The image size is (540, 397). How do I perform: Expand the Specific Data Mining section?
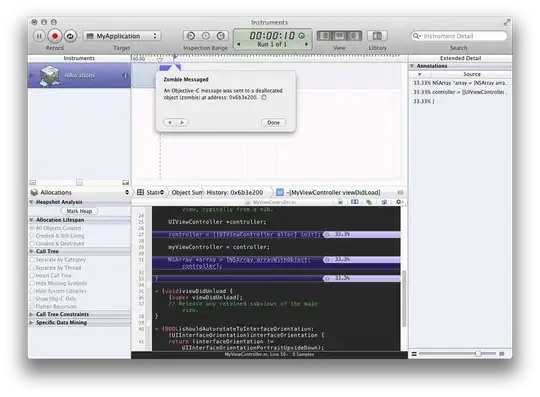pos(31,323)
